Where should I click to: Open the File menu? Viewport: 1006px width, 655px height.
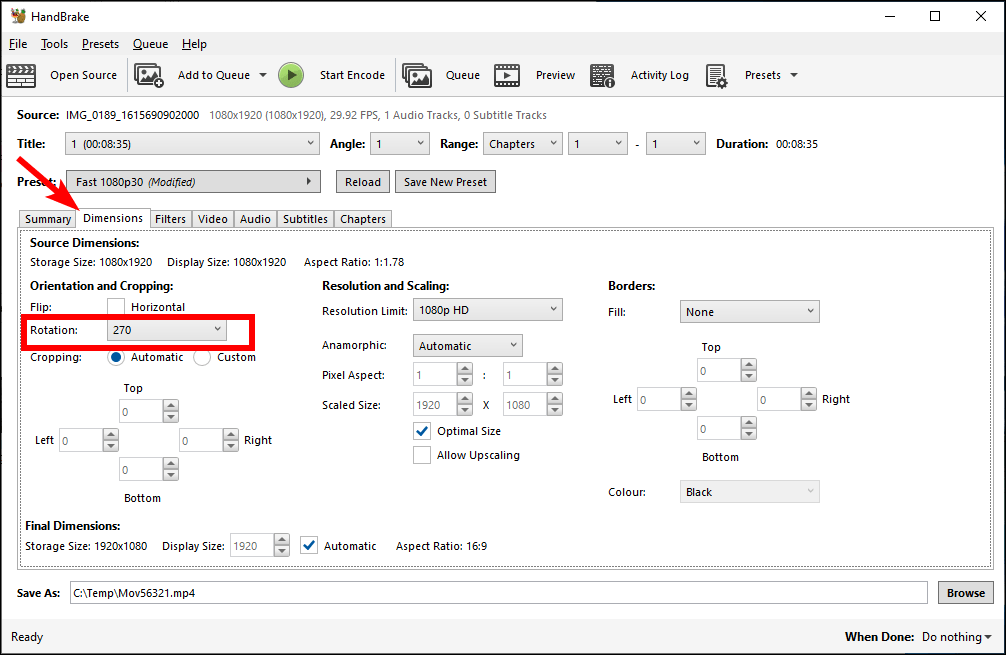18,44
